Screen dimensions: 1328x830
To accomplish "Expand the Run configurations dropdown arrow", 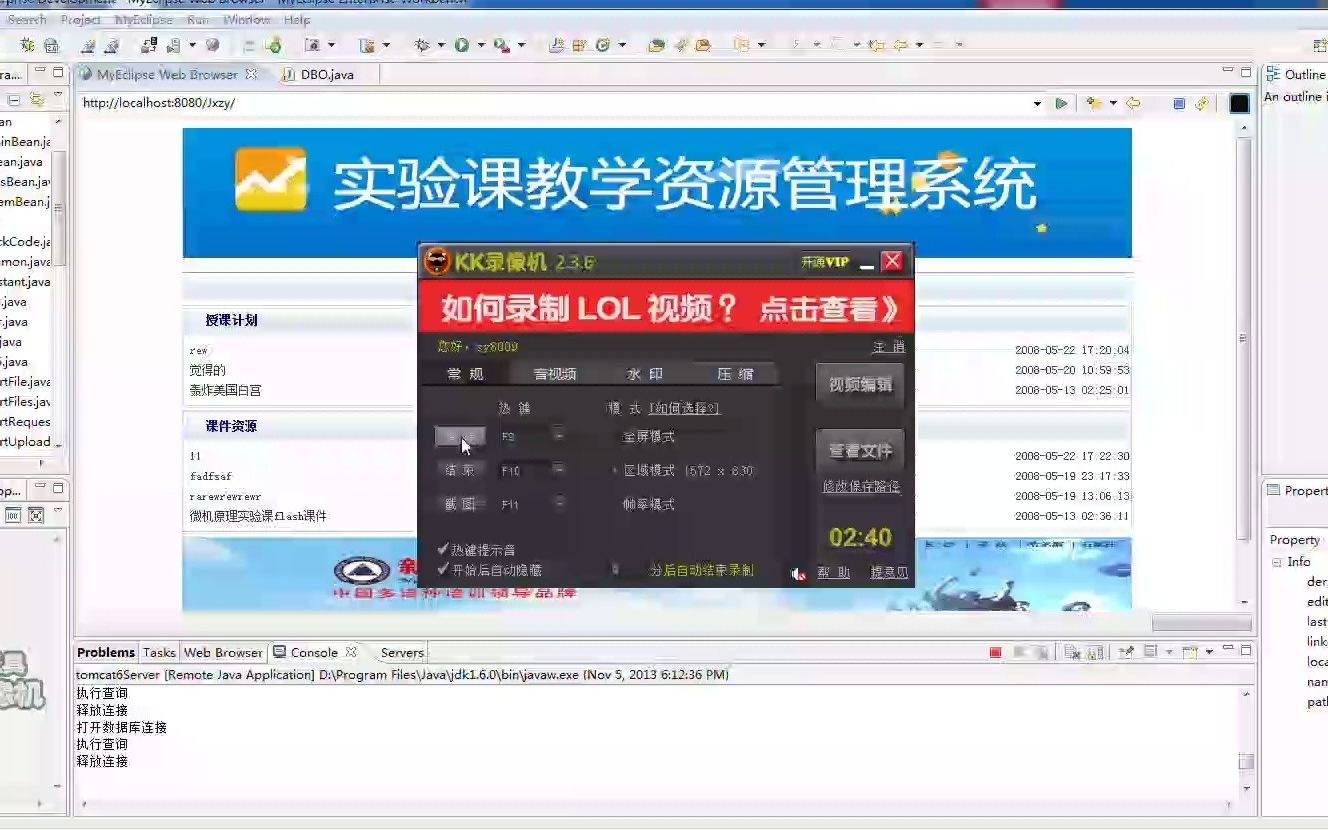I will click(x=483, y=44).
